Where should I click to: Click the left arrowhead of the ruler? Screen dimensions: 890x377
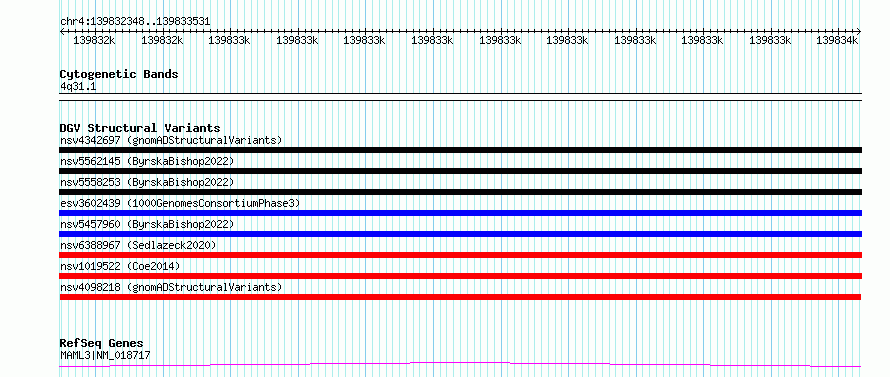pyautogui.click(x=62, y=31)
